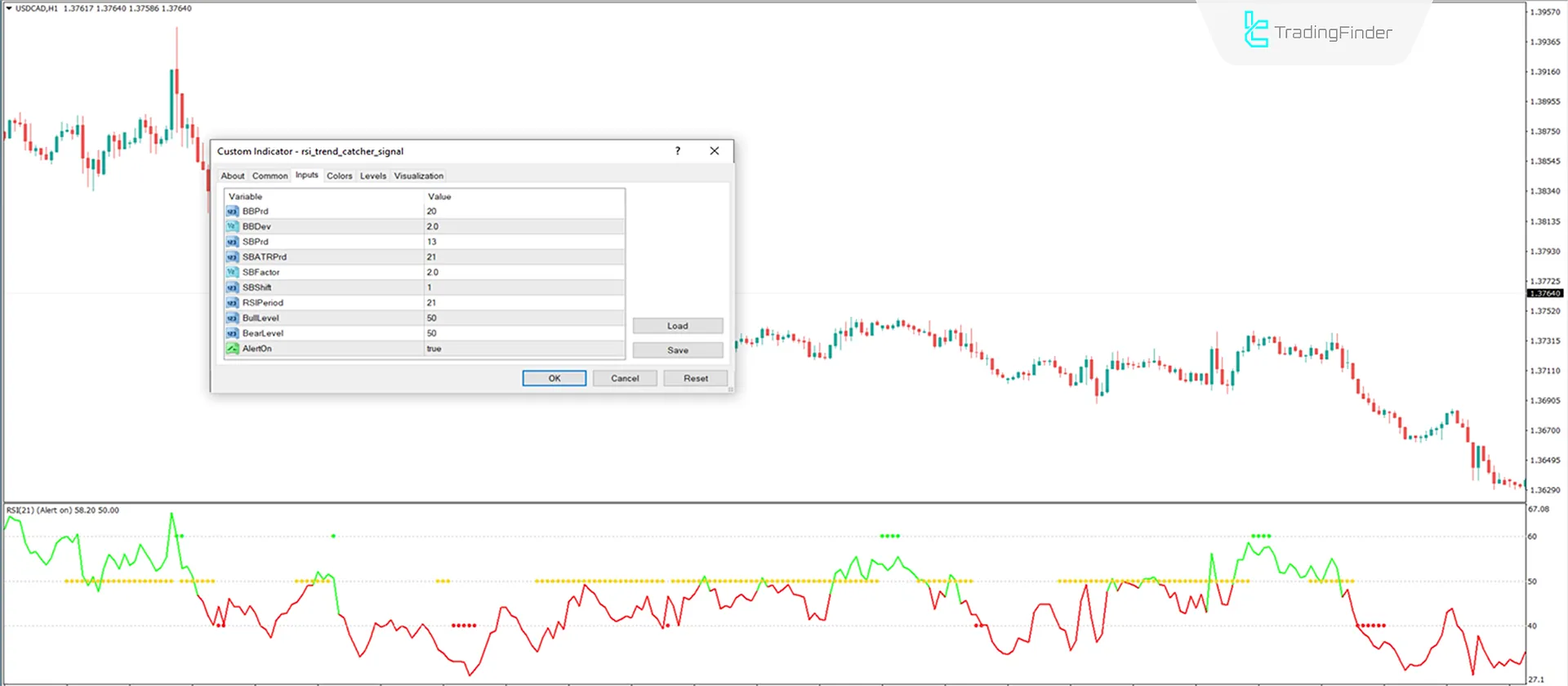The image size is (1568, 686).
Task: Click the current price label on price axis
Action: tap(1544, 293)
